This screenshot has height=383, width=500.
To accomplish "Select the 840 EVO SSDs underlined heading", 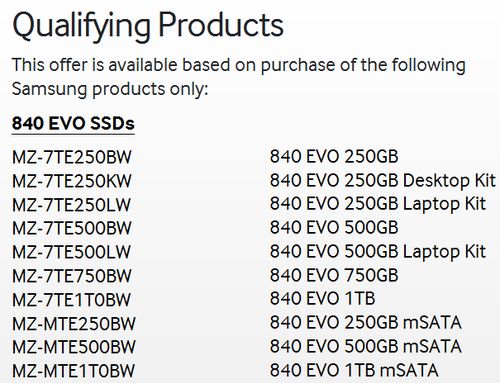I will (73, 124).
